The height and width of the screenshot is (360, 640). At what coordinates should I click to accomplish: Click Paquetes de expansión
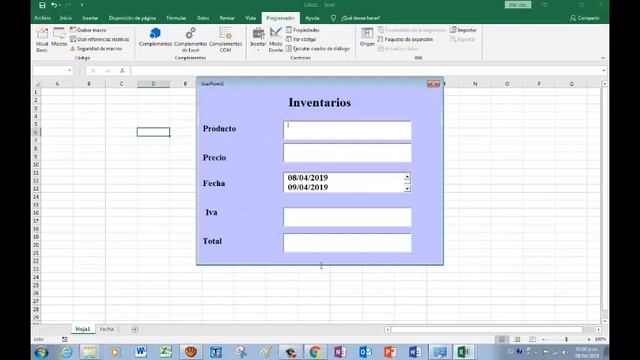[x=405, y=39]
